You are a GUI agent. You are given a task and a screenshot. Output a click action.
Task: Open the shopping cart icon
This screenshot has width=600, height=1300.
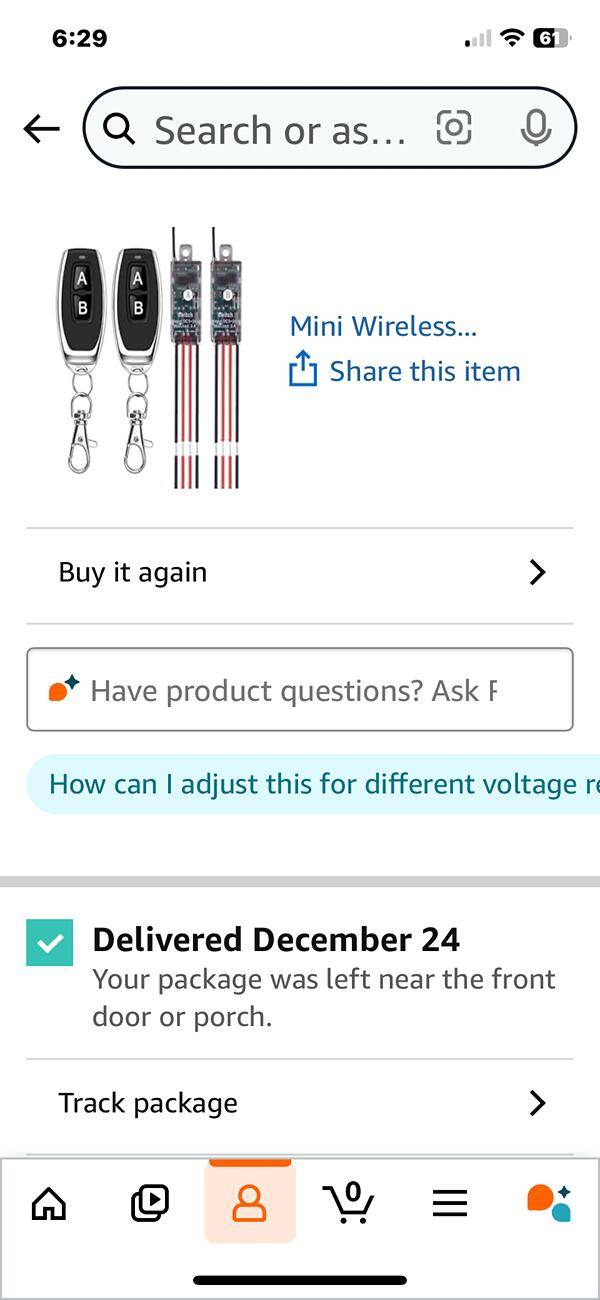(x=349, y=1202)
